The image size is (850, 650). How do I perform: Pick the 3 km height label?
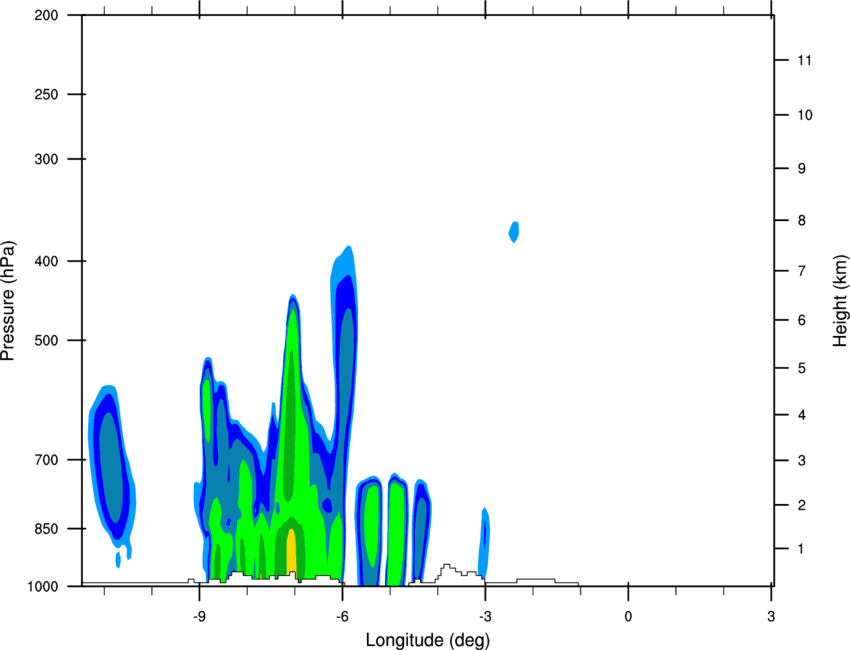(x=802, y=461)
